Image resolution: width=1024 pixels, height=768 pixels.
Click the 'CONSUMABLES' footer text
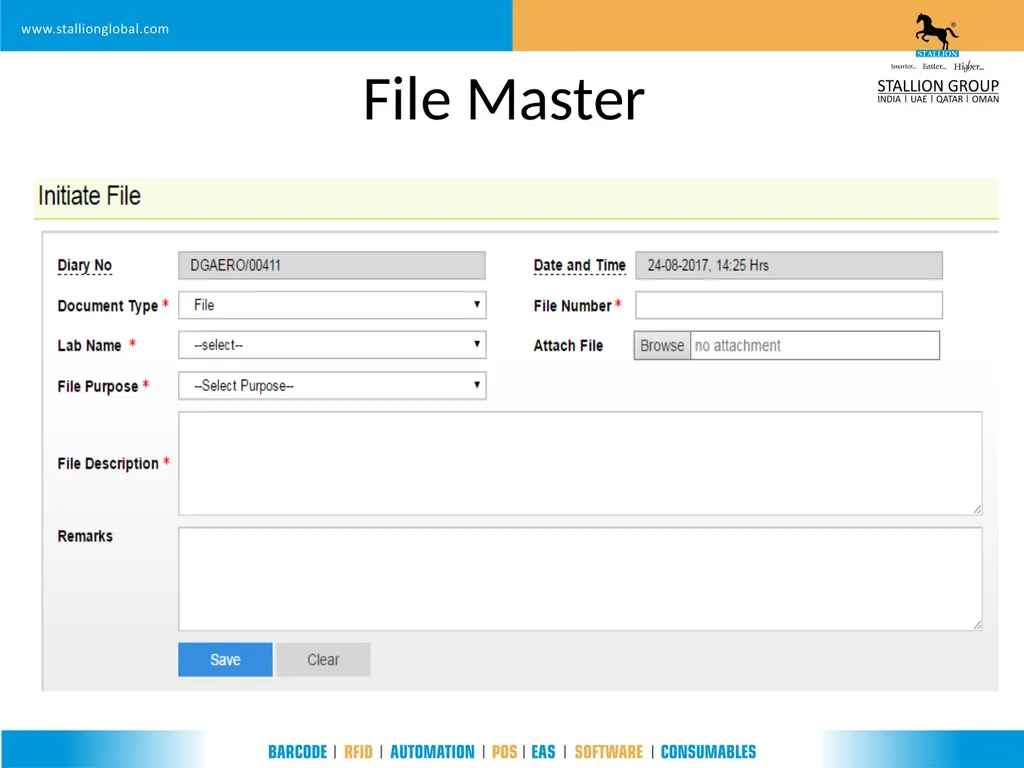pos(709,752)
